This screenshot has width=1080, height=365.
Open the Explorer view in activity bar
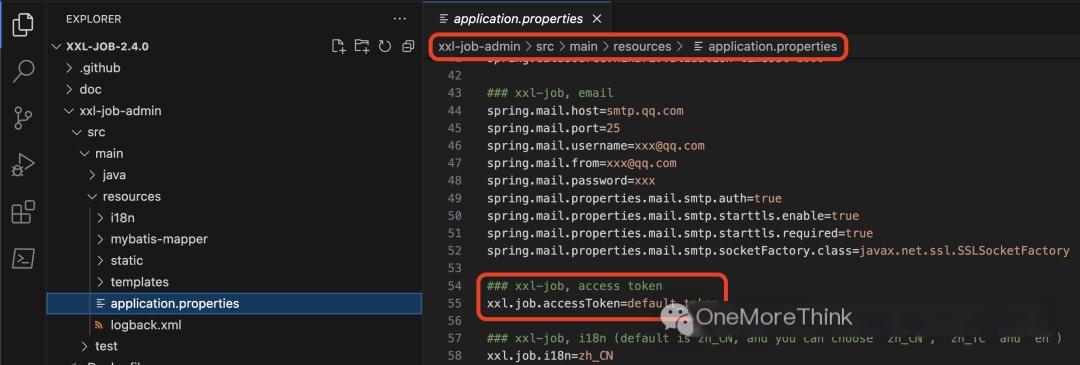(x=23, y=25)
